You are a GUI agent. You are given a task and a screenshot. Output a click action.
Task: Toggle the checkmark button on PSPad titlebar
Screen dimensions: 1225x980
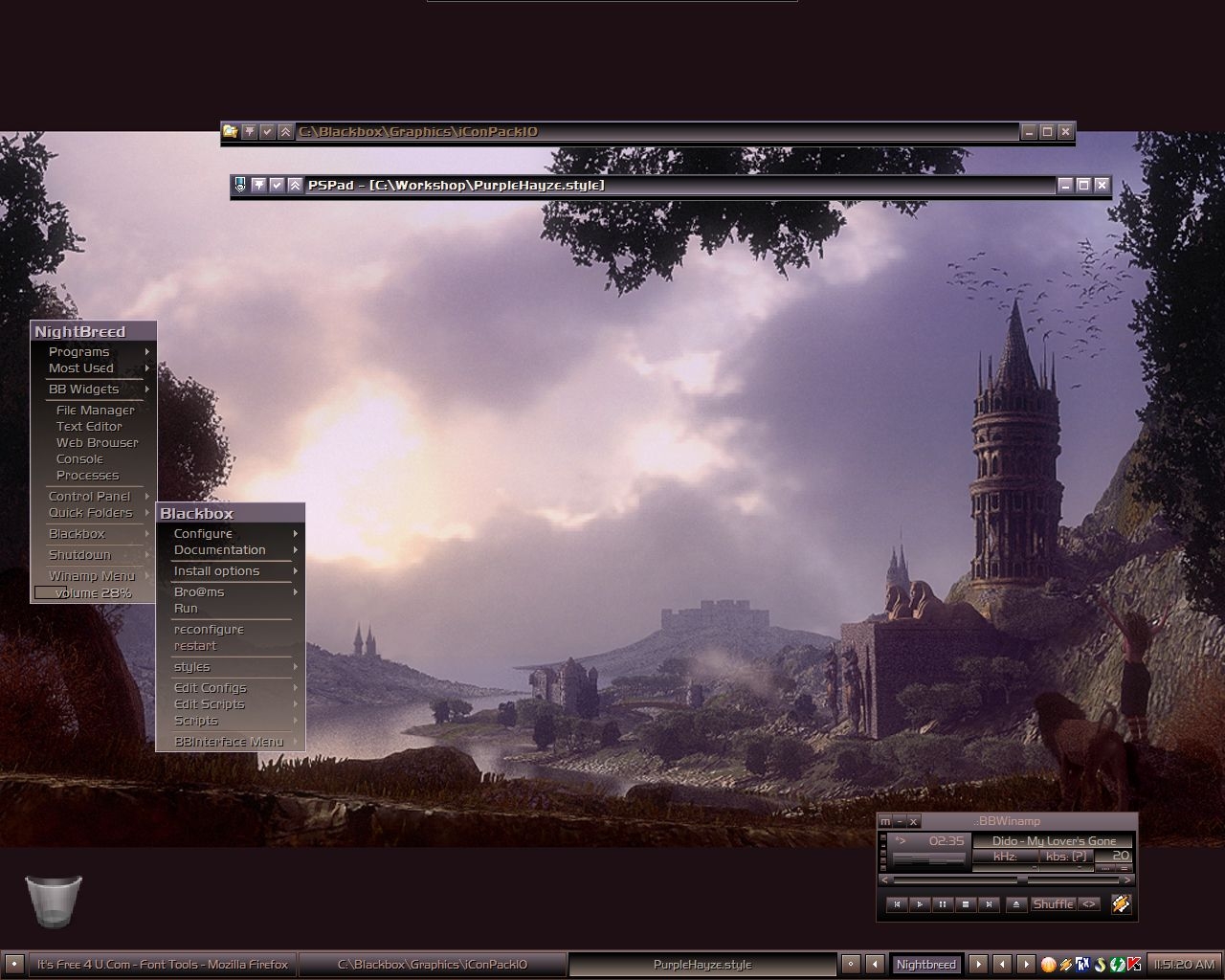click(277, 186)
